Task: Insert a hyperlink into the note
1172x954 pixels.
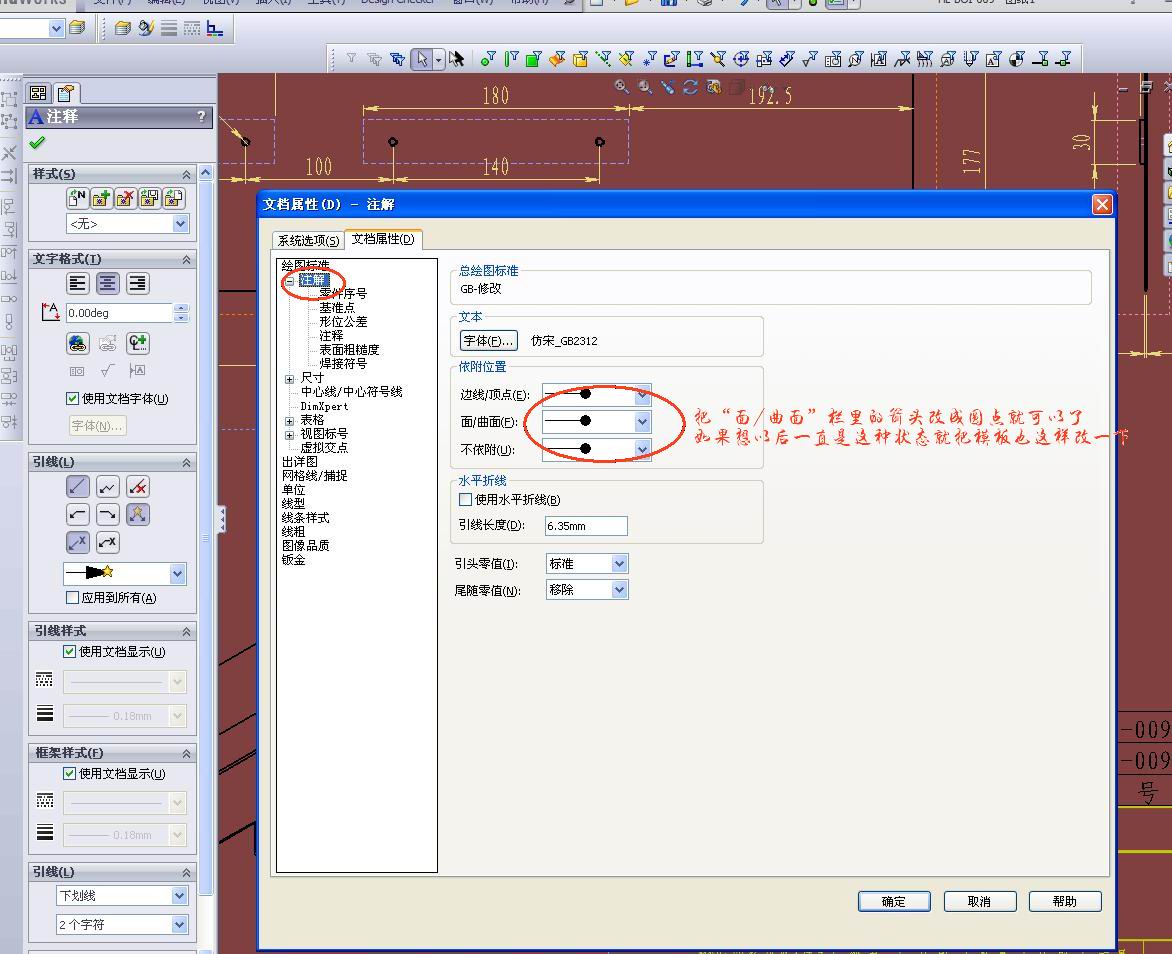Action: point(78,343)
